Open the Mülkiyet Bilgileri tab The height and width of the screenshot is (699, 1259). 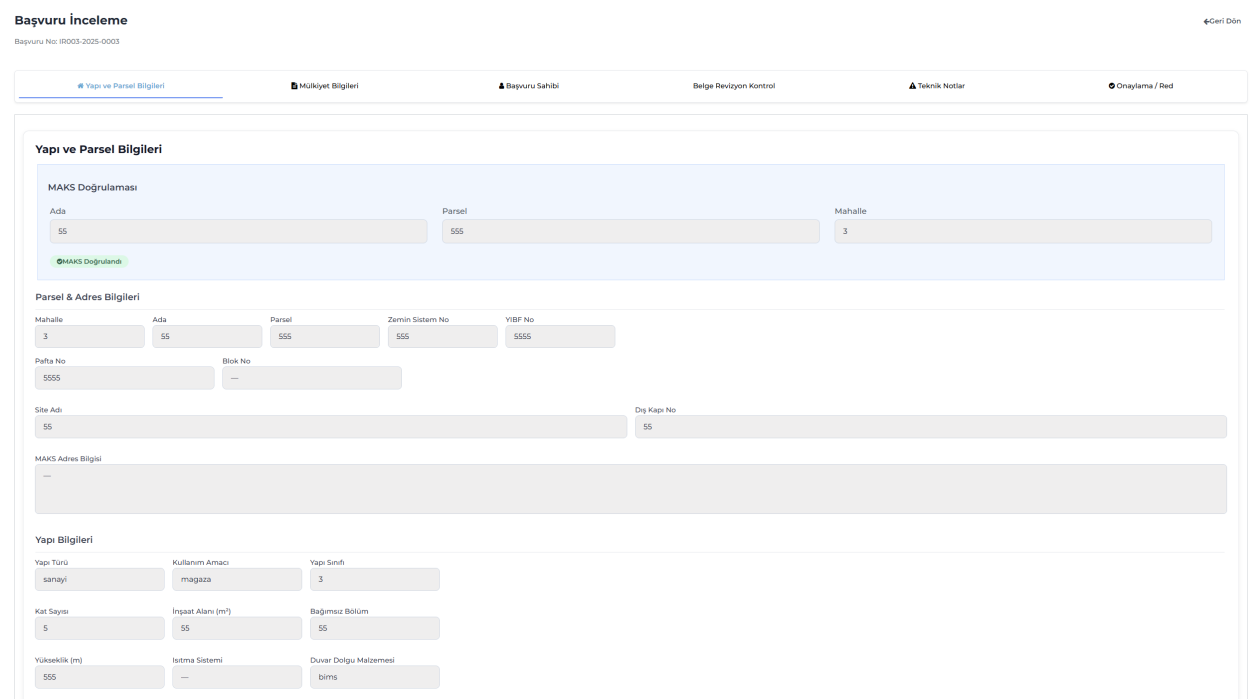click(324, 86)
